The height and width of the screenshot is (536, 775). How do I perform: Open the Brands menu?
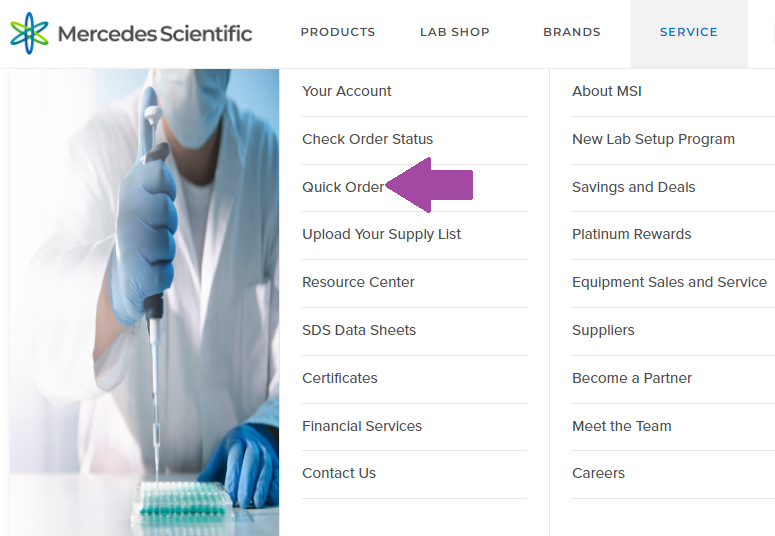pyautogui.click(x=572, y=32)
